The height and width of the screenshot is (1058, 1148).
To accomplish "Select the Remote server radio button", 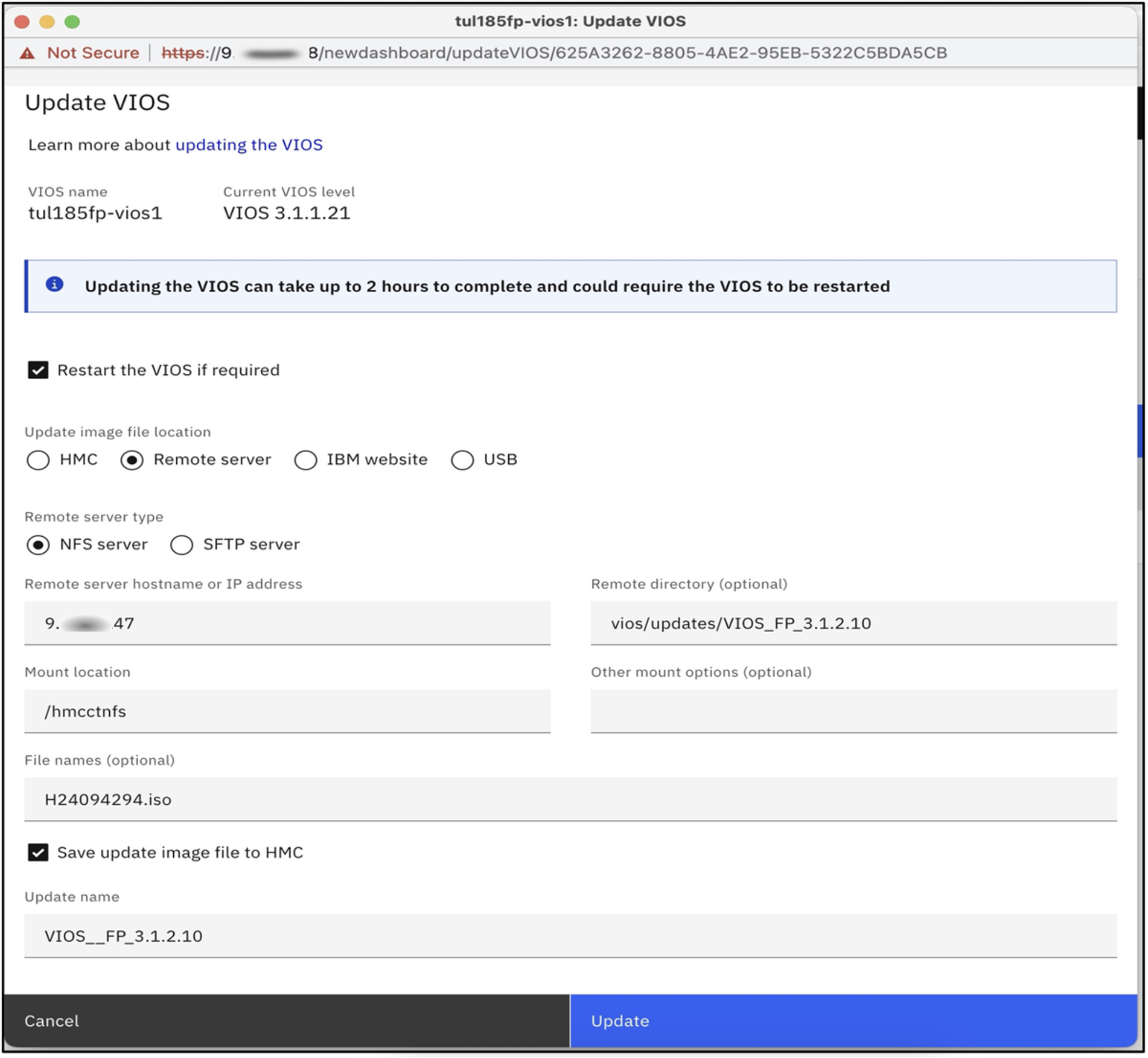I will coord(132,460).
